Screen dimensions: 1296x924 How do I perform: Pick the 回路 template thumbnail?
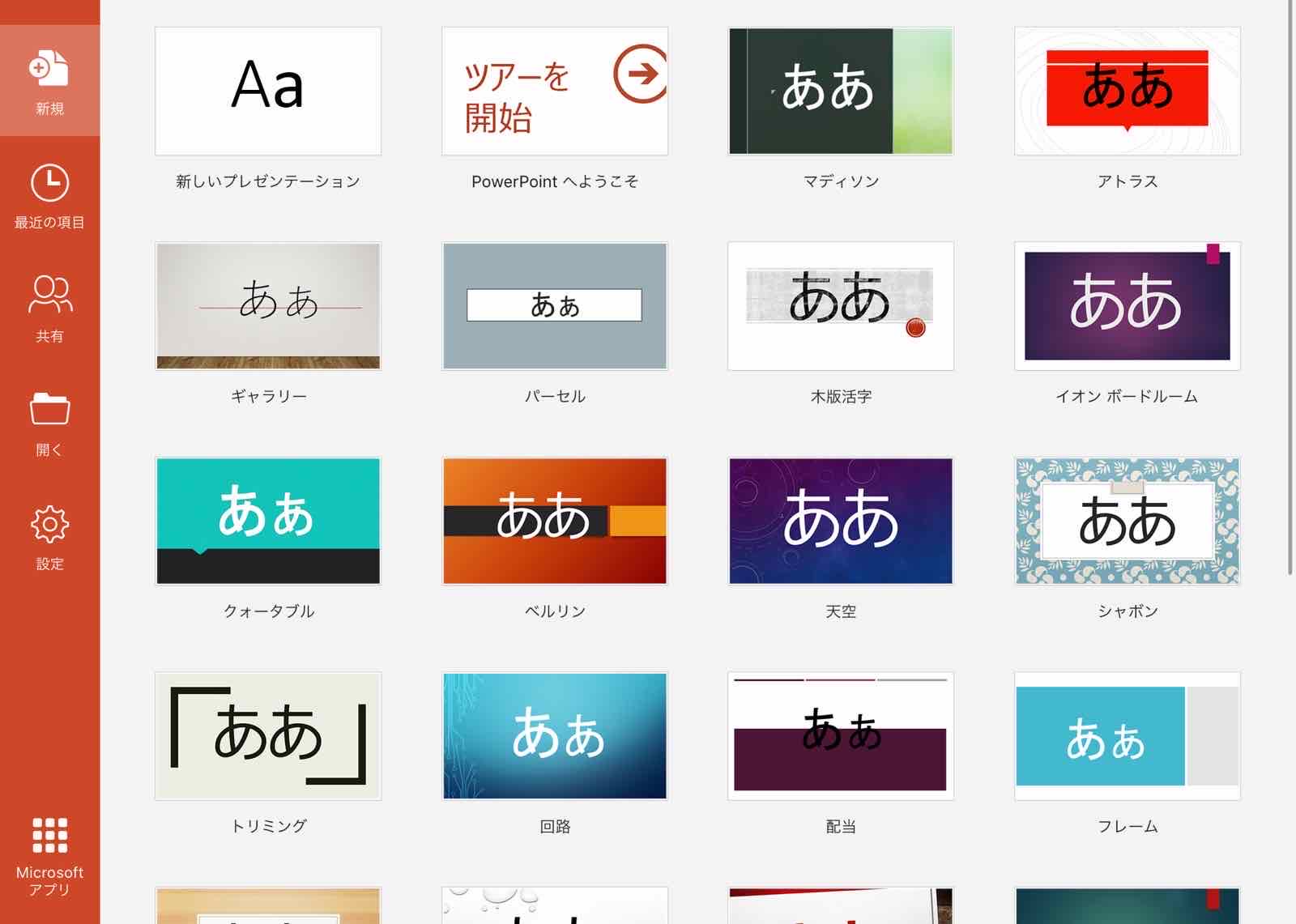(x=555, y=736)
